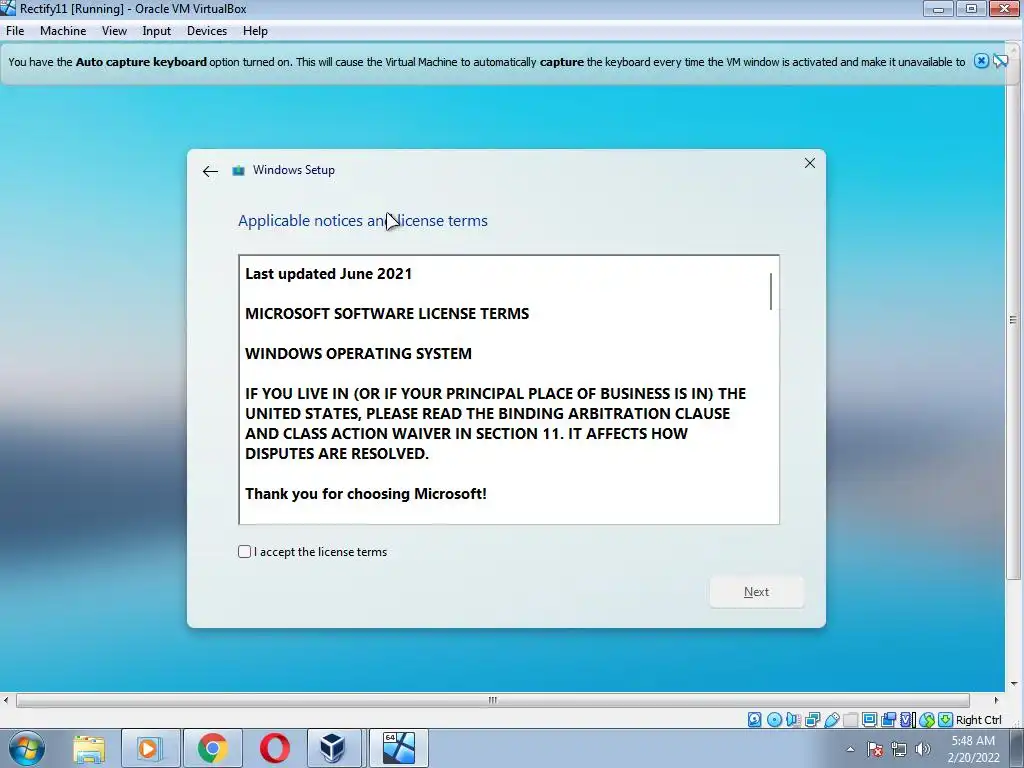Click the scroll-left arrow of horizontal scrollbar
The width and height of the screenshot is (1024, 768).
coord(6,700)
